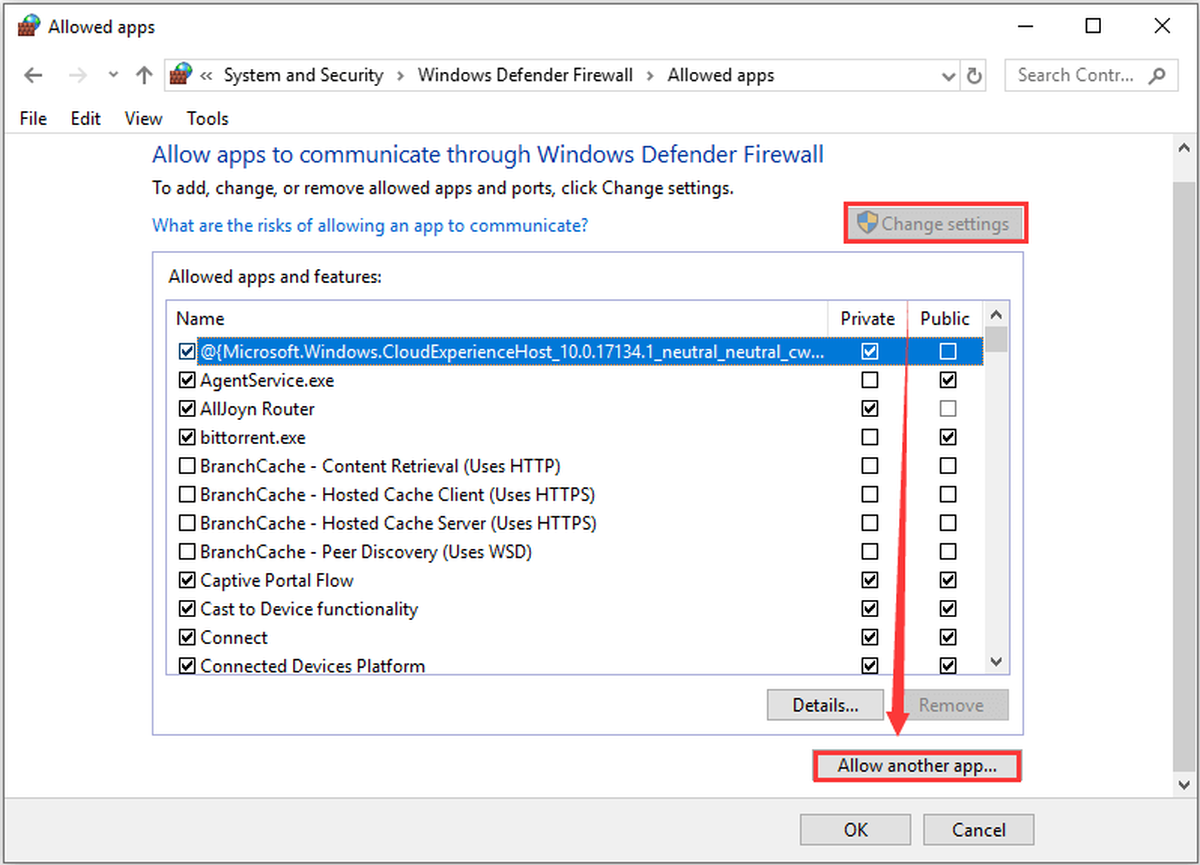The height and width of the screenshot is (865, 1200).
Task: Check BranchCache - Peer Discovery checkbox
Action: (x=186, y=551)
